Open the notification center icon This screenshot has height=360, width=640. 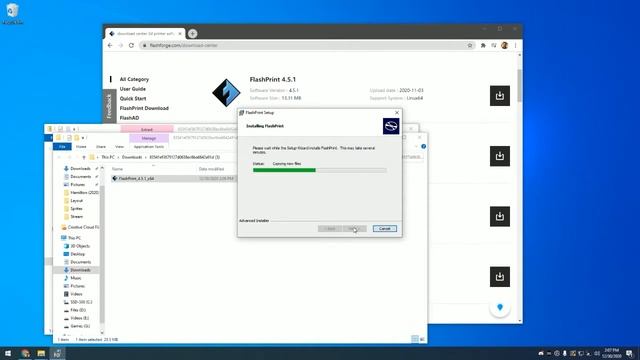629,353
